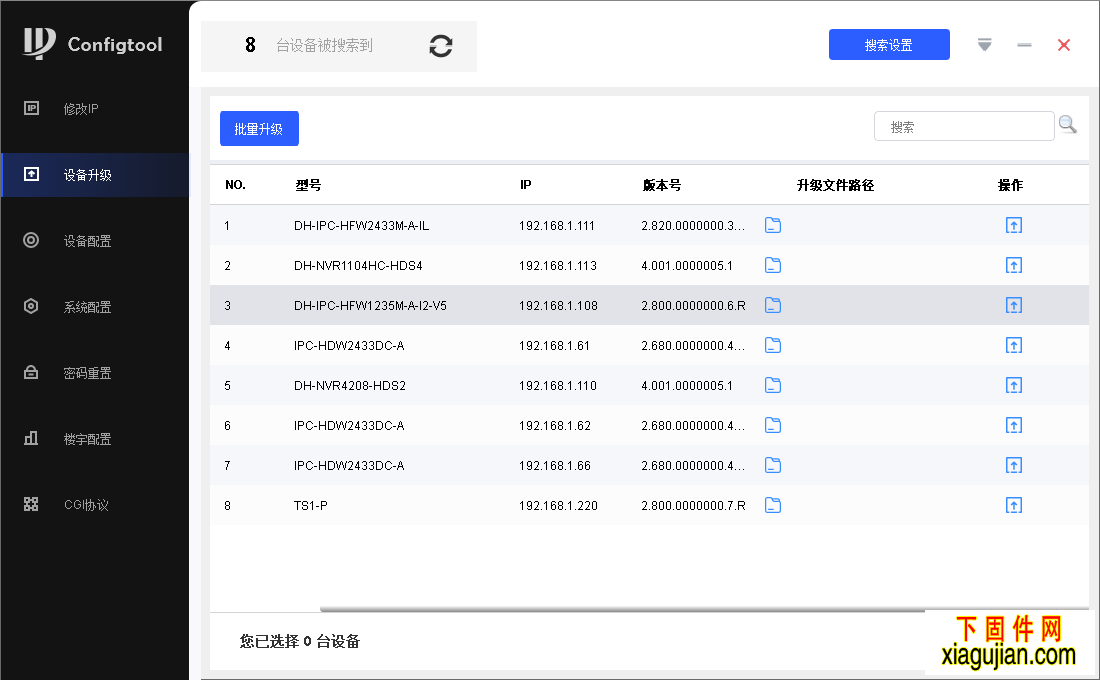
Task: Open 楼宇配置 building configuration
Action: (95, 439)
